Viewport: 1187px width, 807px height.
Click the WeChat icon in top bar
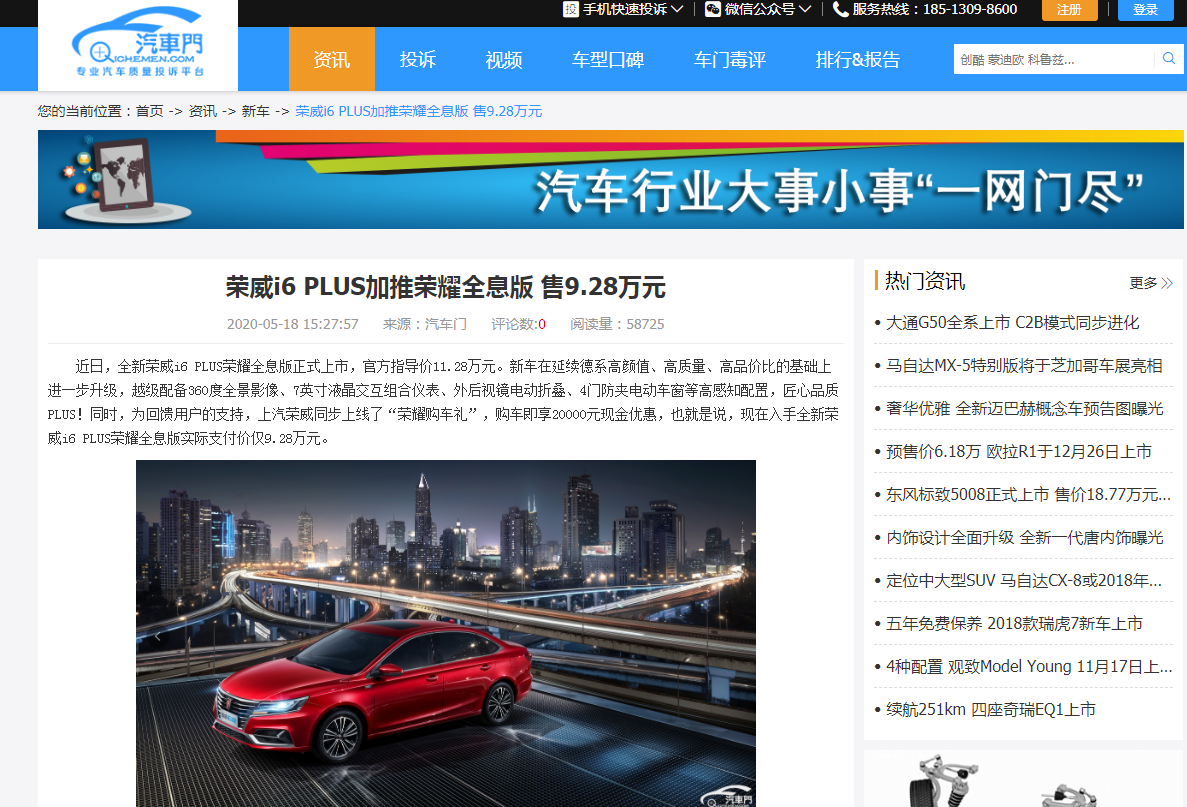[712, 9]
